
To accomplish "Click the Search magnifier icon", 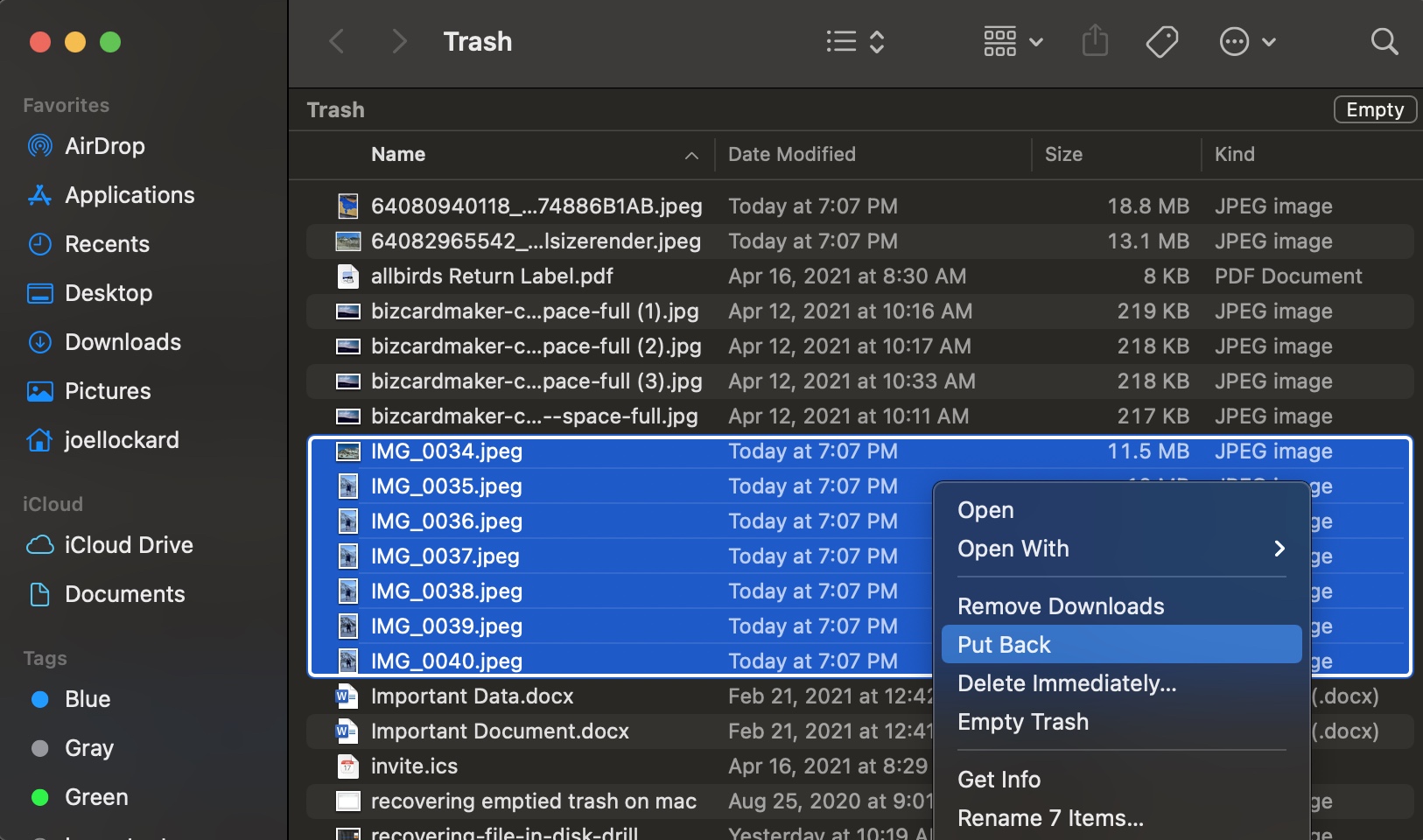I will pos(1384,41).
